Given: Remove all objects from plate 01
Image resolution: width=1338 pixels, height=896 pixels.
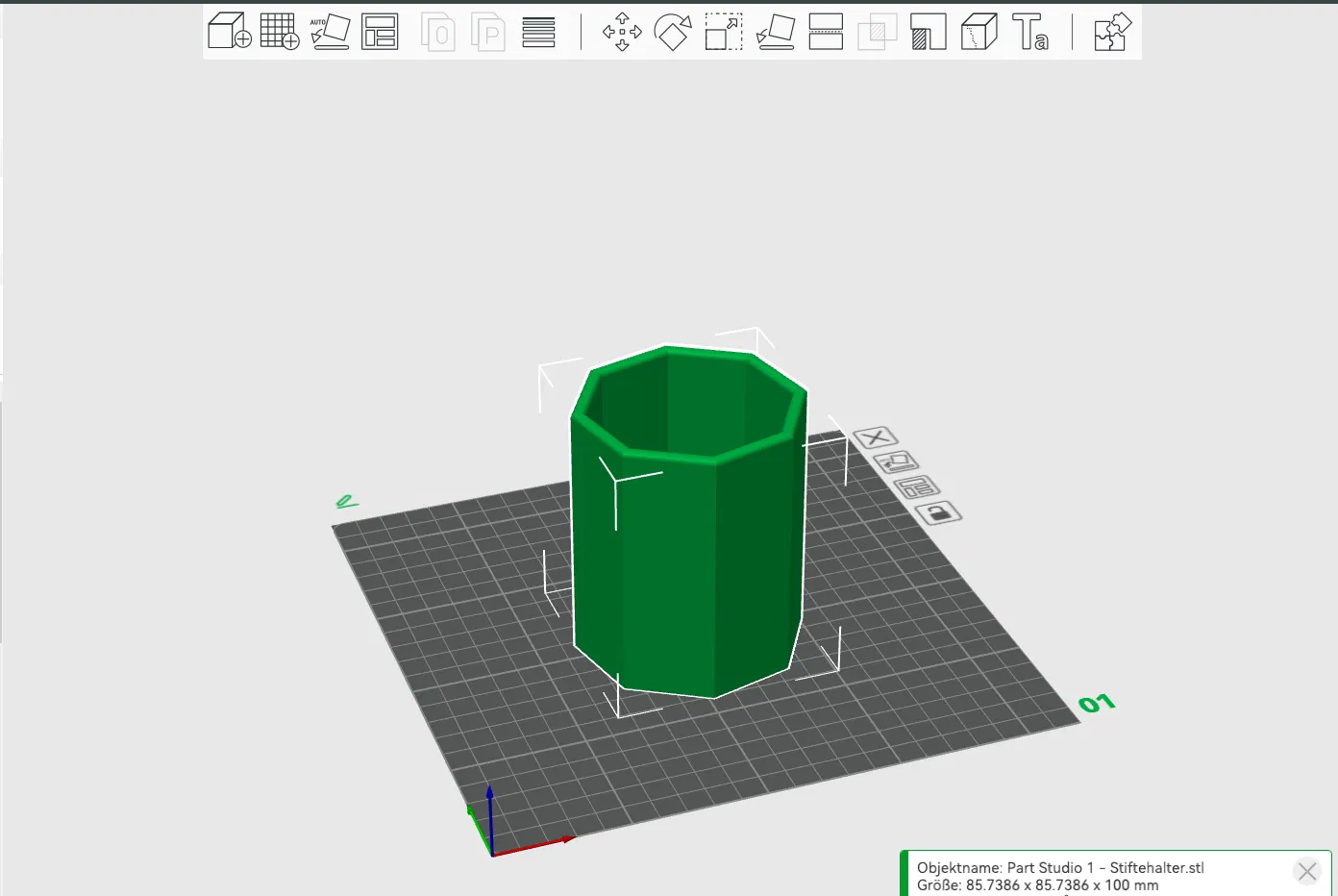Looking at the screenshot, I should click(x=875, y=438).
